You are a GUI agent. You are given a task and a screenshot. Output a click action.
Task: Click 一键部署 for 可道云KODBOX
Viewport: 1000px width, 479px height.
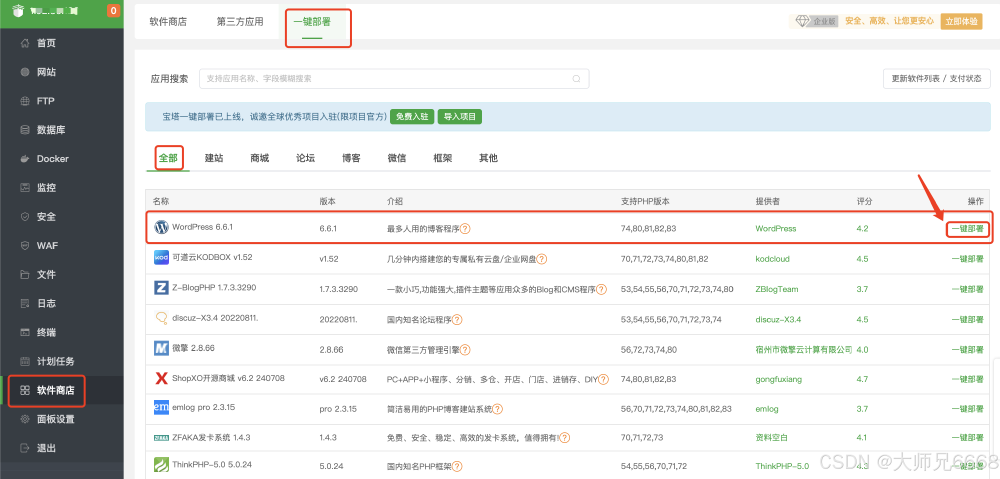(x=967, y=259)
